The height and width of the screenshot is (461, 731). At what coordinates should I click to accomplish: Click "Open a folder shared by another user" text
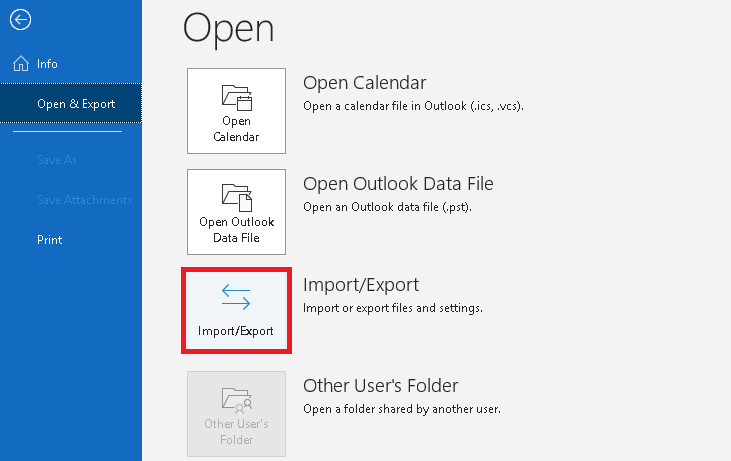[402, 409]
